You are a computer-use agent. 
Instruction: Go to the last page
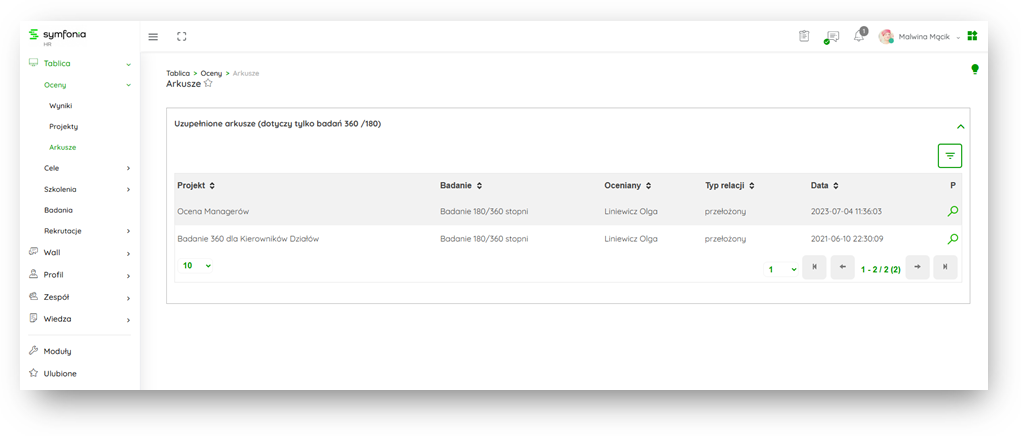pos(945,267)
